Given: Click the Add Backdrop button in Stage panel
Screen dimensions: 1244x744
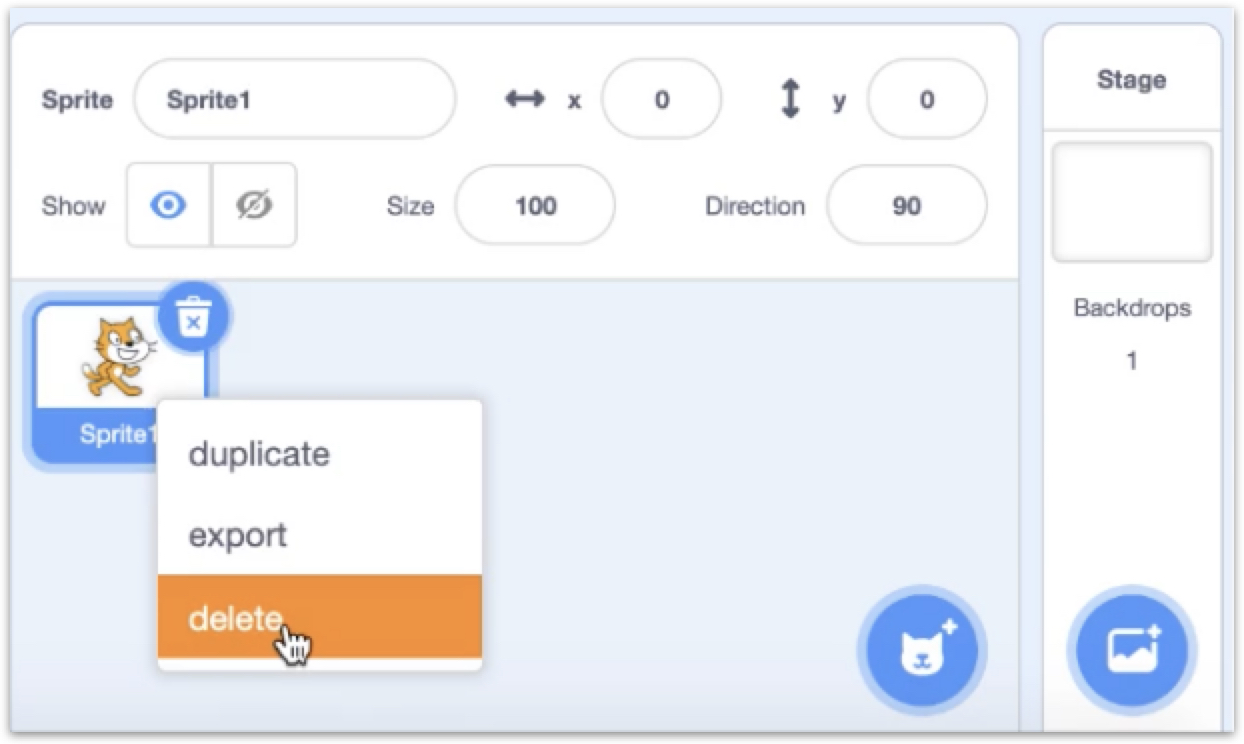Looking at the screenshot, I should tap(1131, 649).
